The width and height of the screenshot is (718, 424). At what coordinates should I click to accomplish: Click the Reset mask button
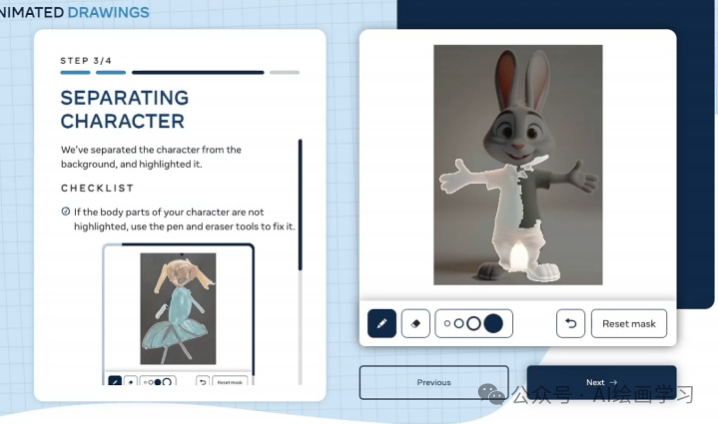pyautogui.click(x=629, y=323)
